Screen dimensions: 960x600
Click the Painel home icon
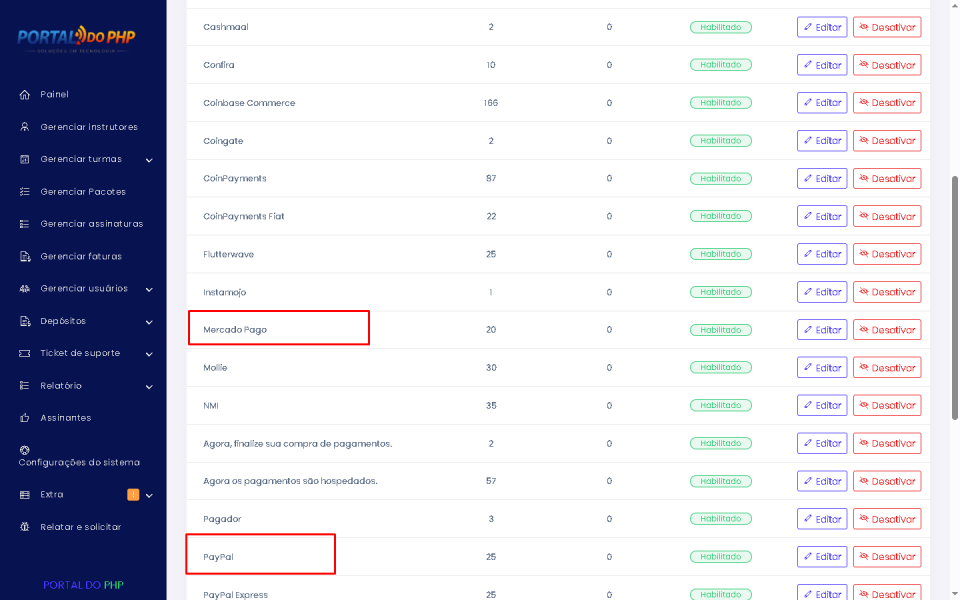tap(24, 94)
